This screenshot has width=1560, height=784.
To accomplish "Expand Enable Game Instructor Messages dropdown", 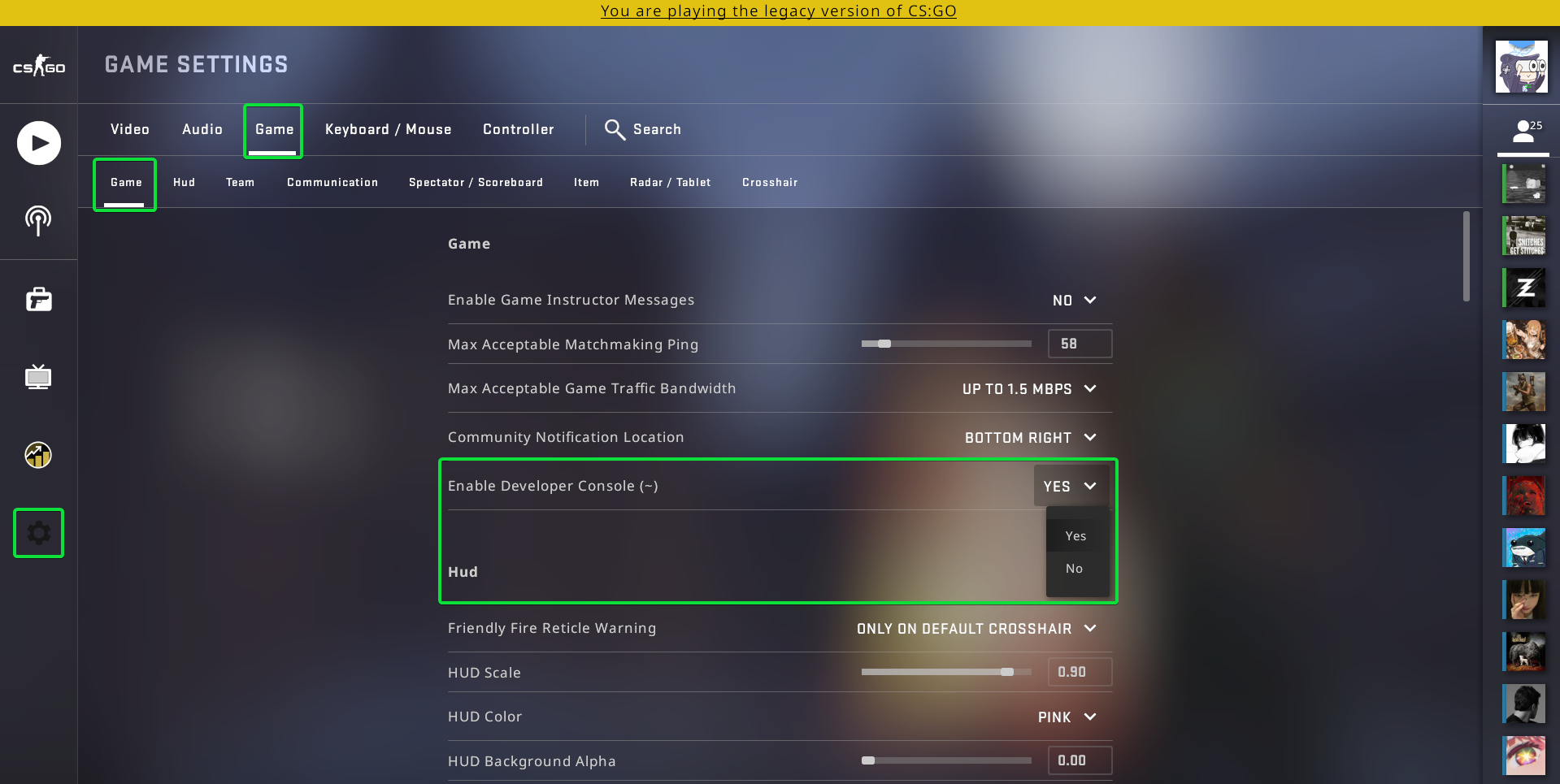I will (1074, 301).
